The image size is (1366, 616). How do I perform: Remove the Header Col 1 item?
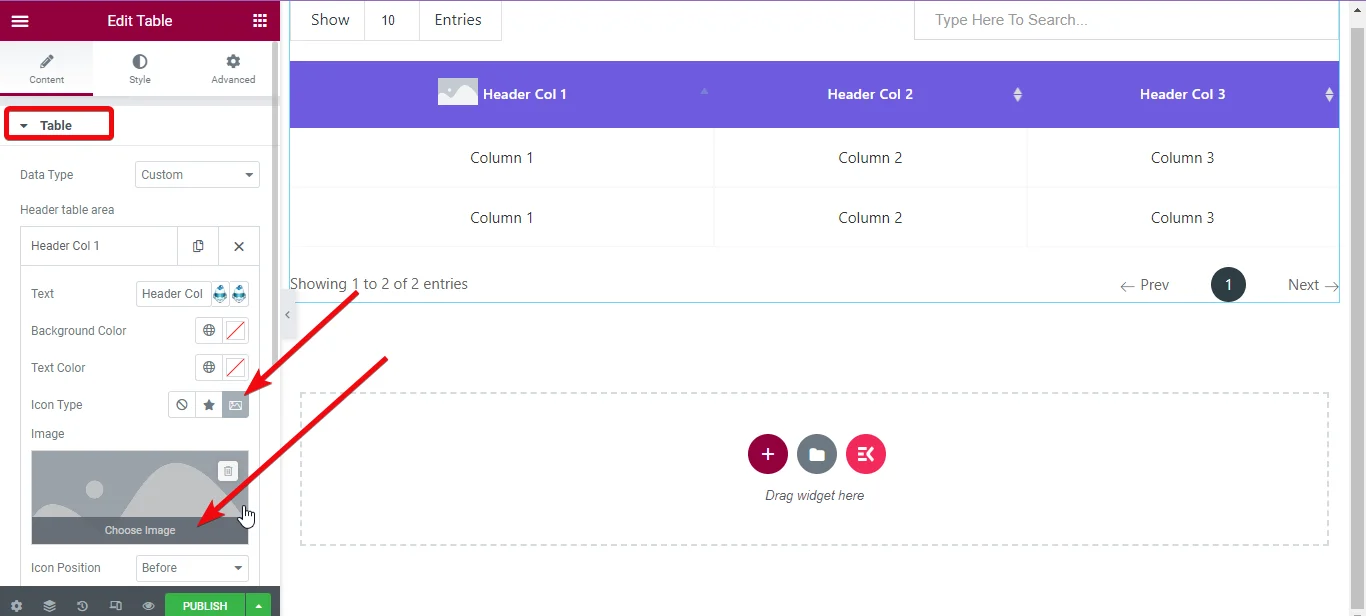(x=239, y=246)
